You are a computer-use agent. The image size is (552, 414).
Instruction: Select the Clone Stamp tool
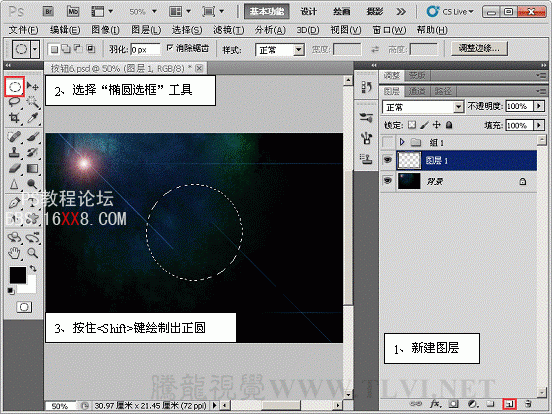[x=14, y=152]
